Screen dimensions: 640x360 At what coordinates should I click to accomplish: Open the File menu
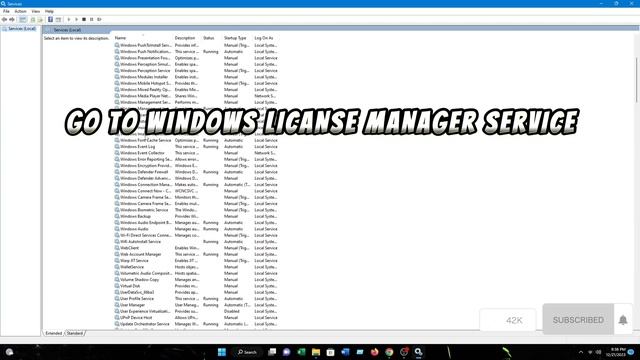pyautogui.click(x=6, y=11)
